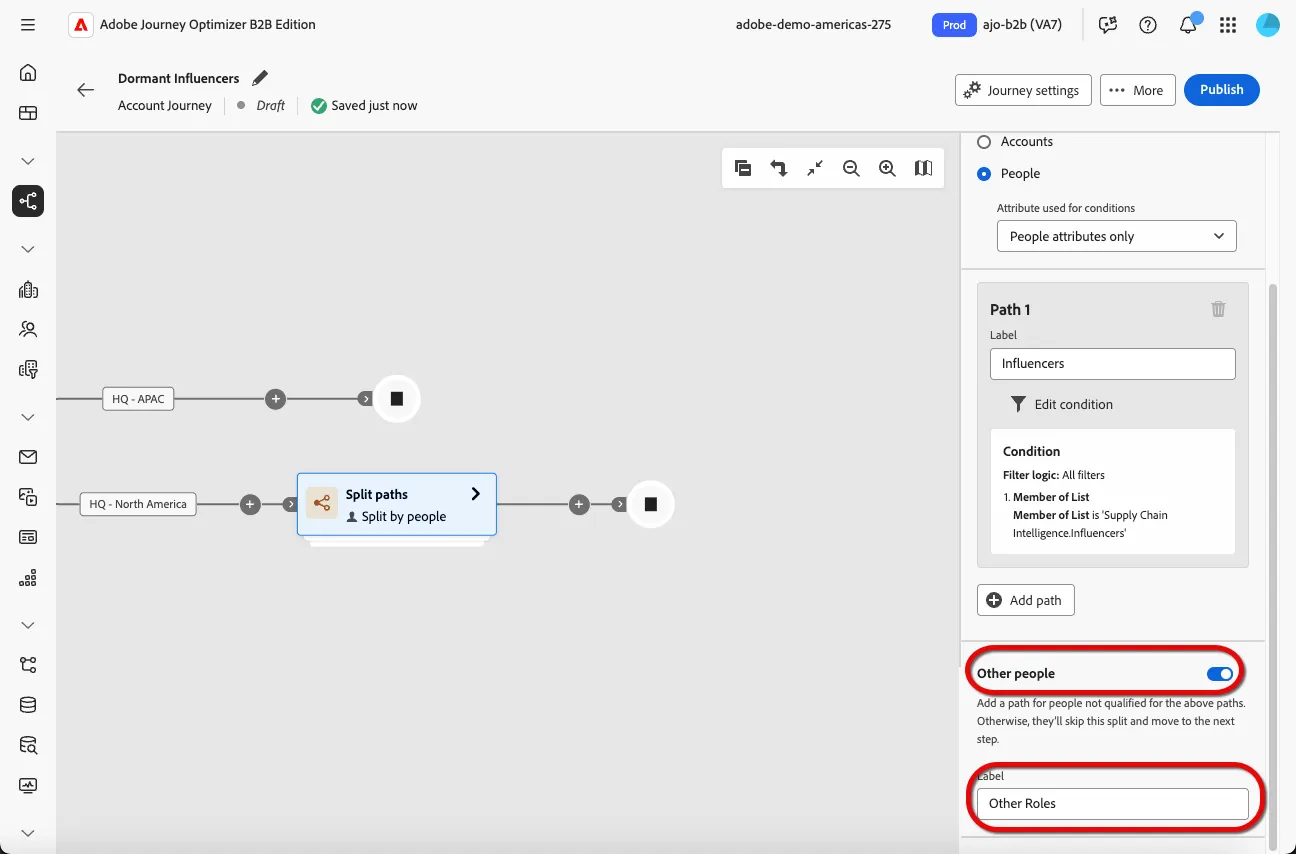
Task: Click the end node on the HQ - APAC path
Action: [x=396, y=399]
